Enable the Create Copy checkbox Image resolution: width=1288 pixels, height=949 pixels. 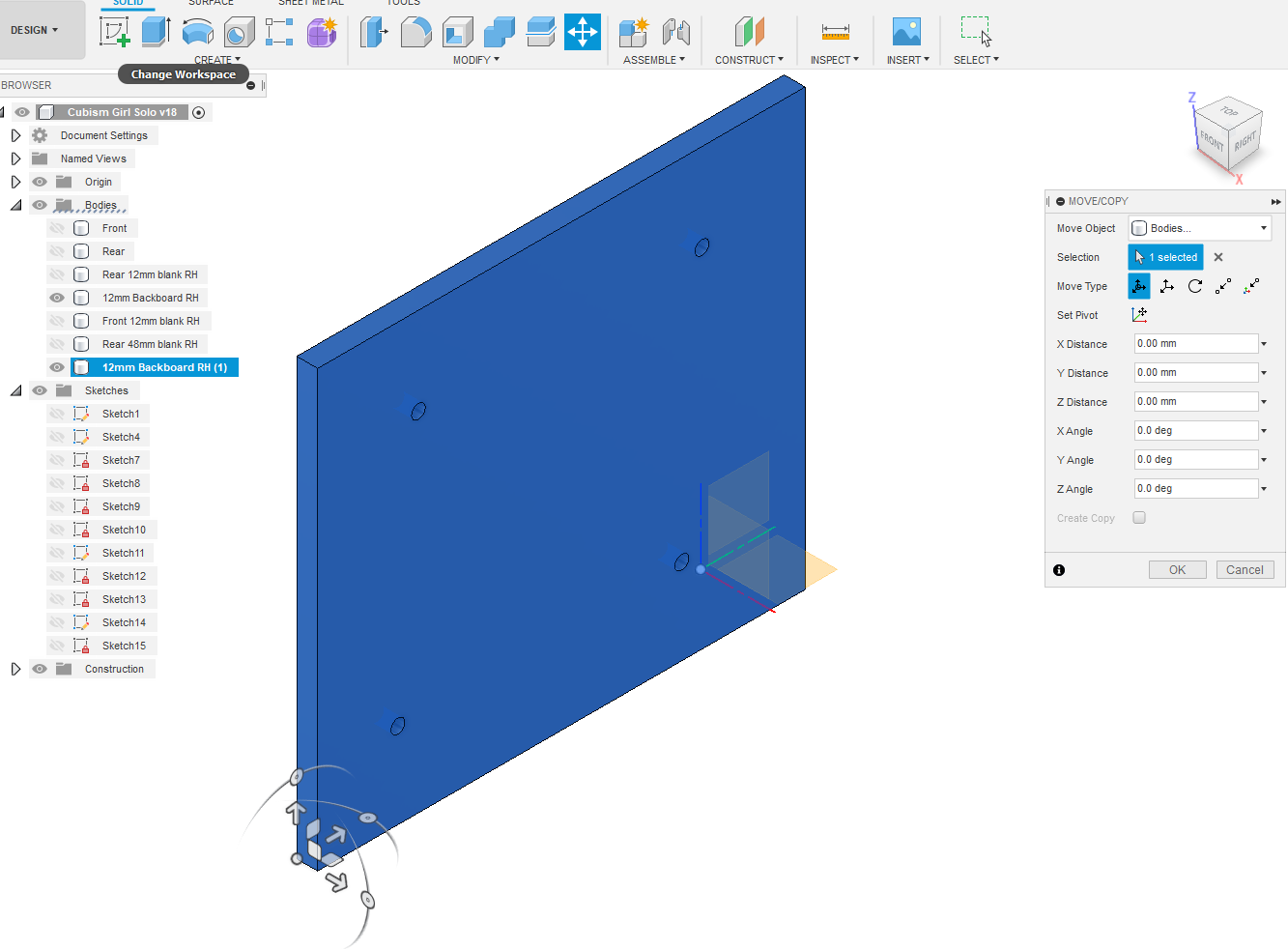(x=1139, y=518)
